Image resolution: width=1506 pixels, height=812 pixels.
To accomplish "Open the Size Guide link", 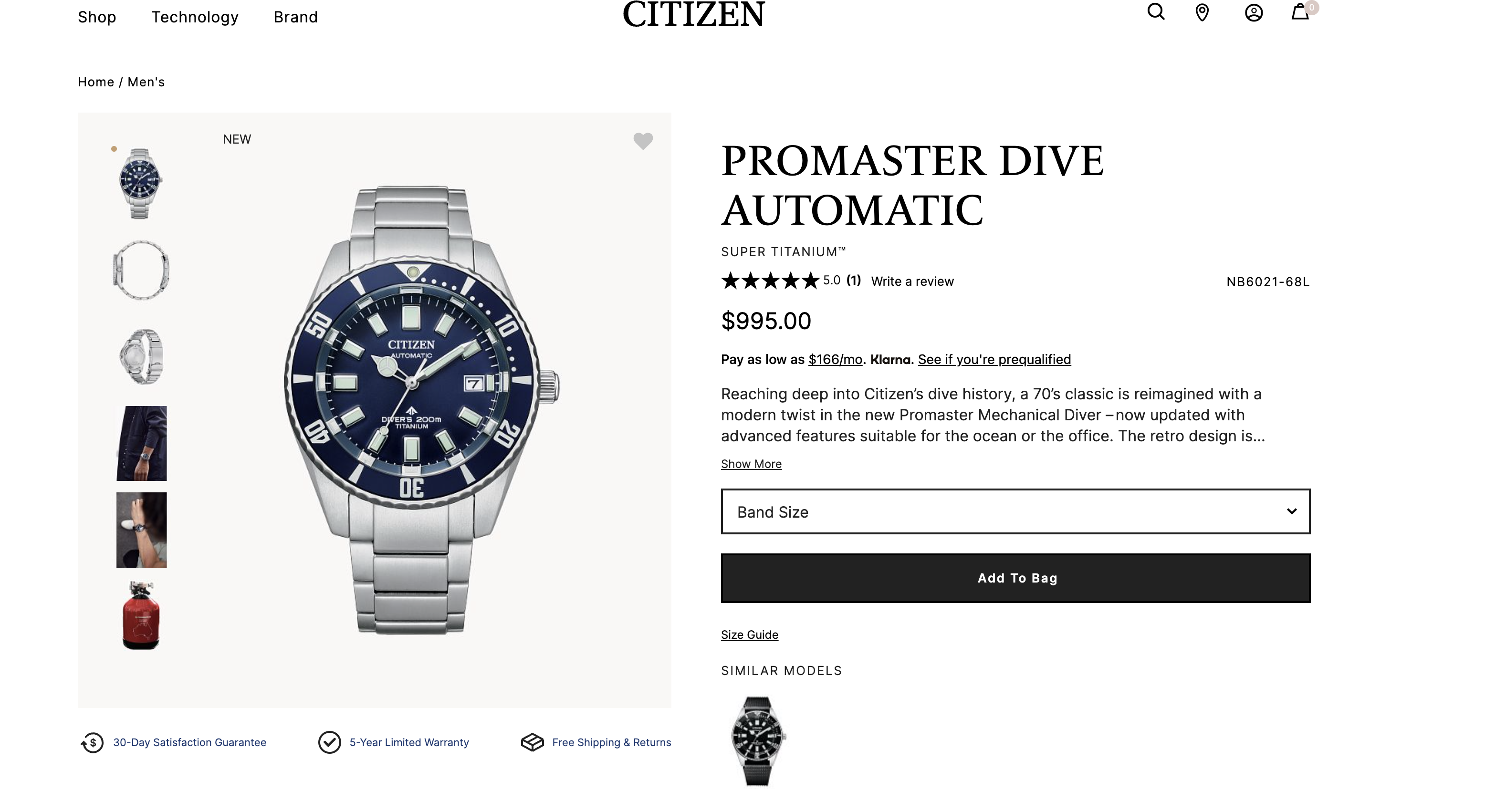I will (749, 635).
